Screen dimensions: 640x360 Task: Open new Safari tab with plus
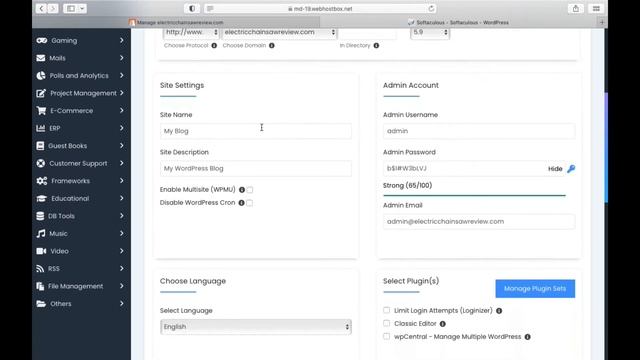pos(602,22)
